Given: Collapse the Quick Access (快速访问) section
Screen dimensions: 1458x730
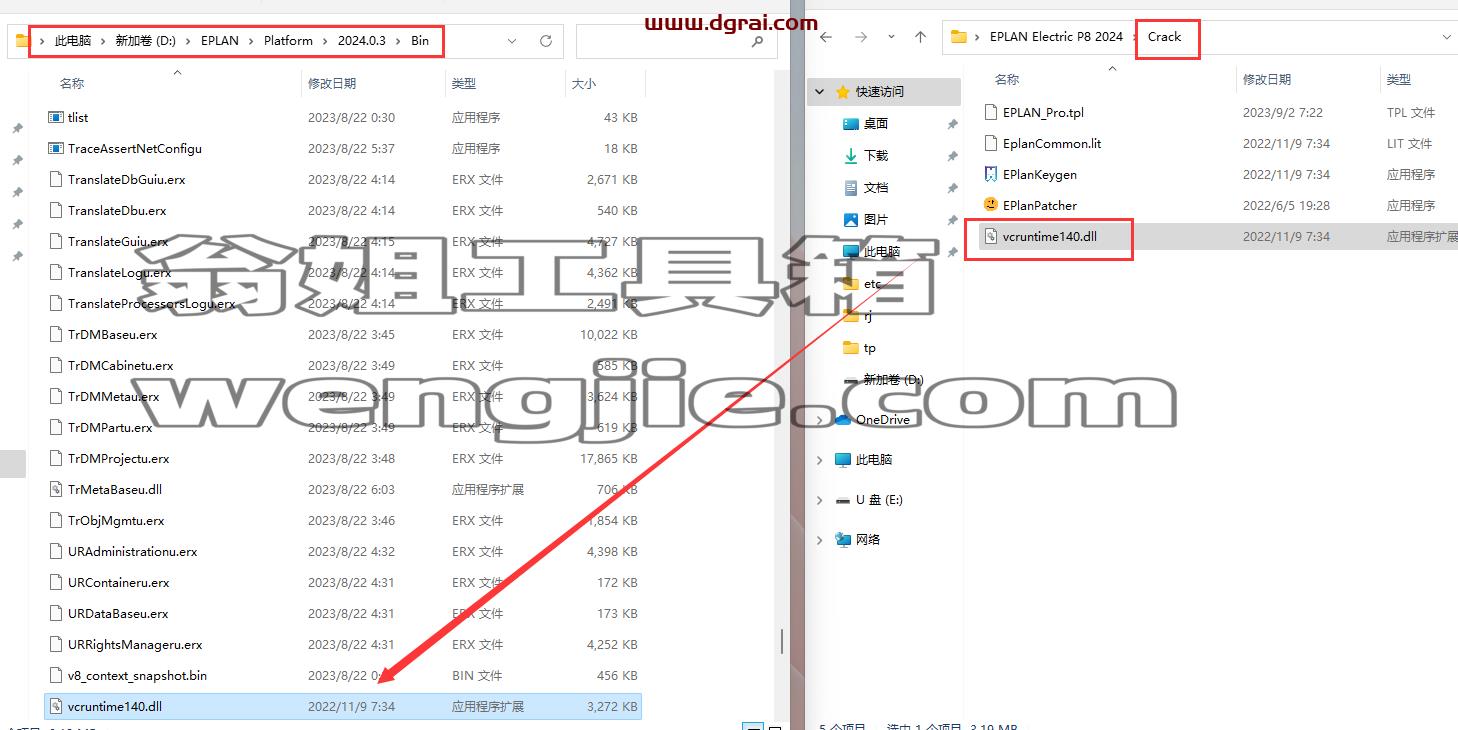Looking at the screenshot, I should click(820, 92).
